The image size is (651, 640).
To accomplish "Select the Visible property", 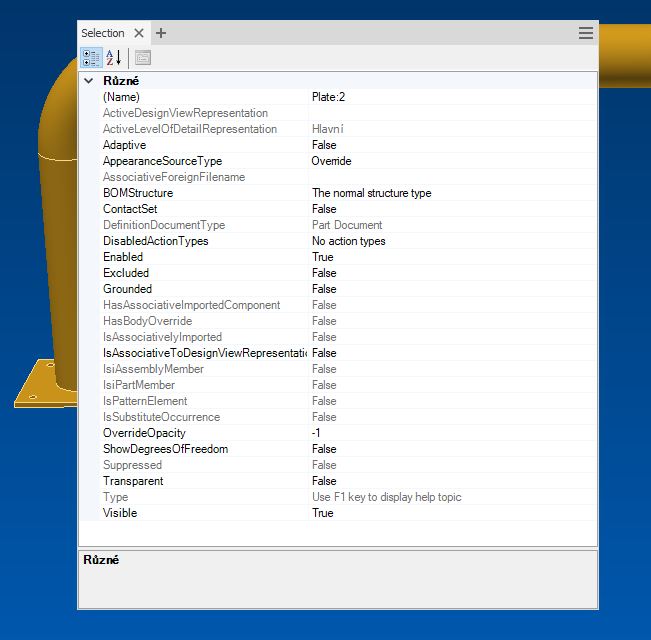I will point(120,513).
